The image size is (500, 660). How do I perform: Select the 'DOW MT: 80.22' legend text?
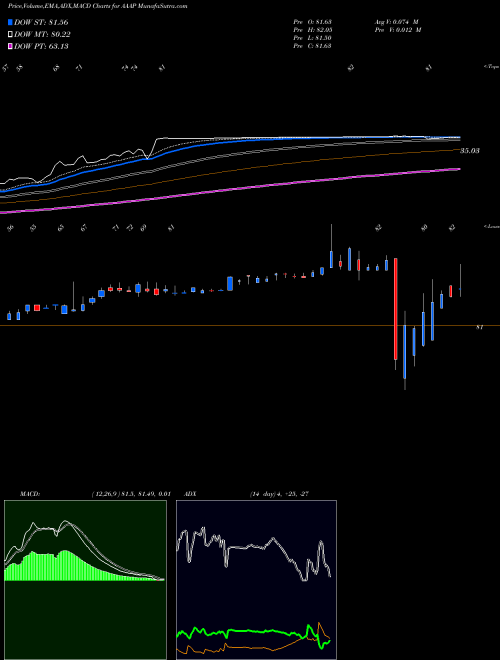[42, 35]
